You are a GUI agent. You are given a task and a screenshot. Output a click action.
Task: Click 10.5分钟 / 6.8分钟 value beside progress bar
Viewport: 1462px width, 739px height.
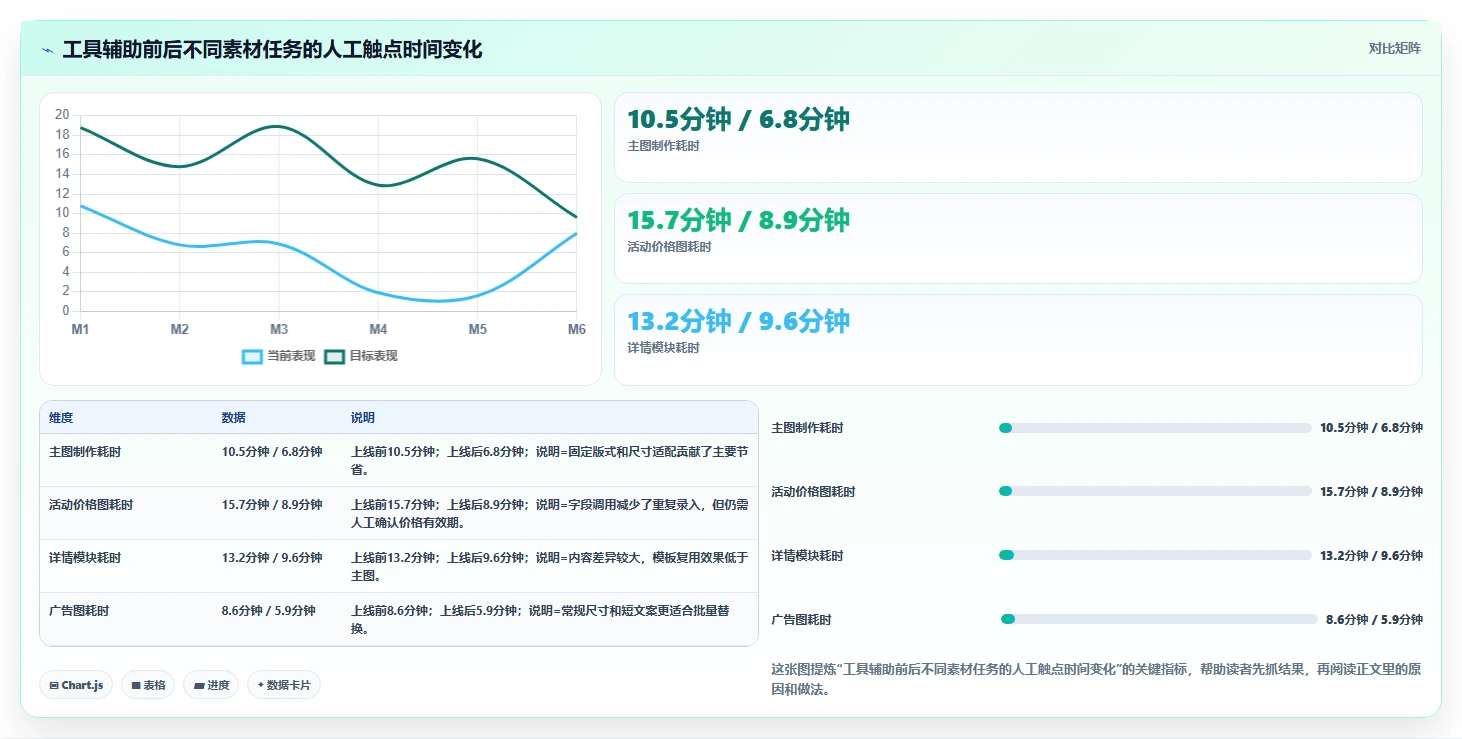[x=1371, y=428]
